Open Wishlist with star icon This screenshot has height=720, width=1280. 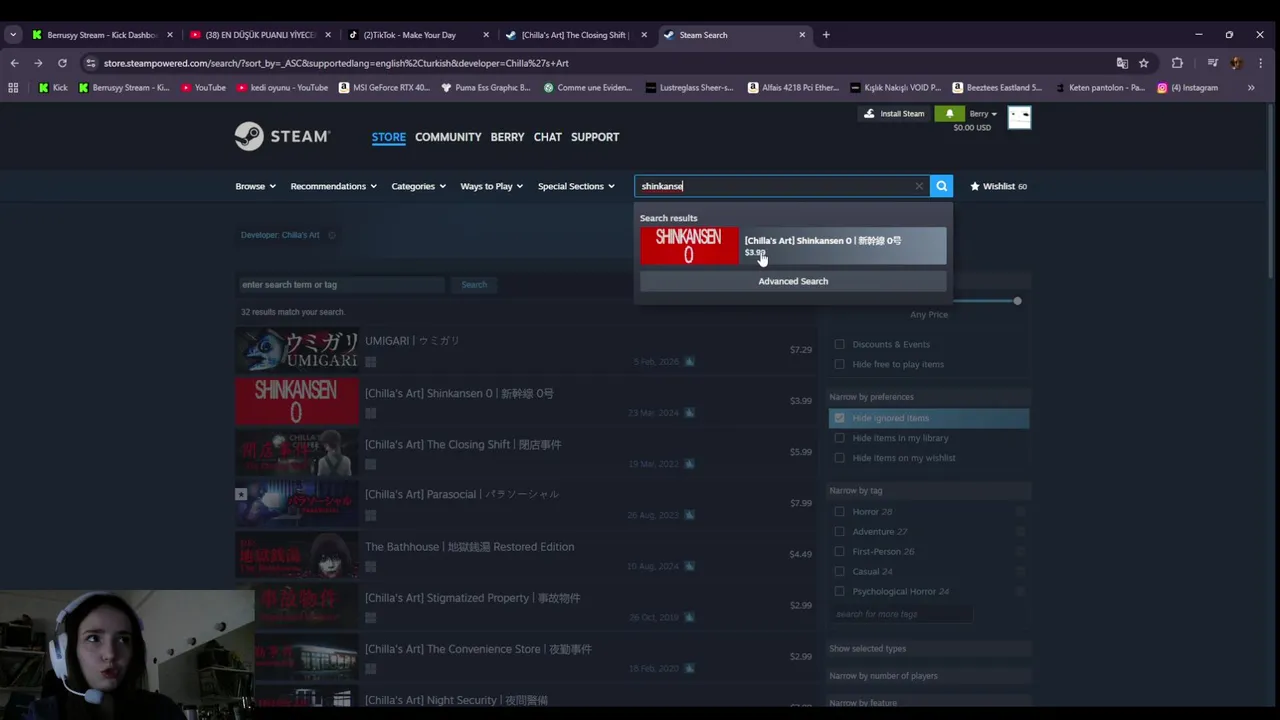point(998,186)
